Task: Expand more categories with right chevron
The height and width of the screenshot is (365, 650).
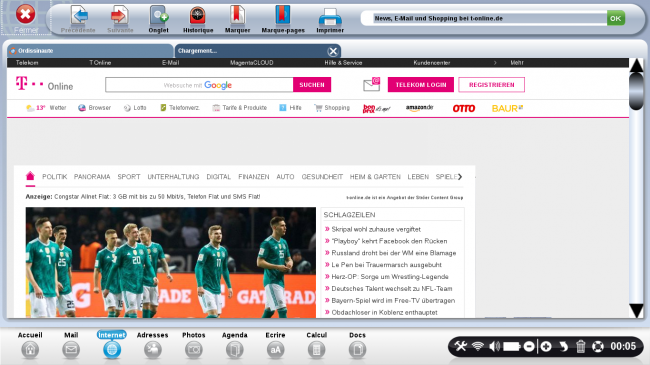Action: [x=460, y=177]
